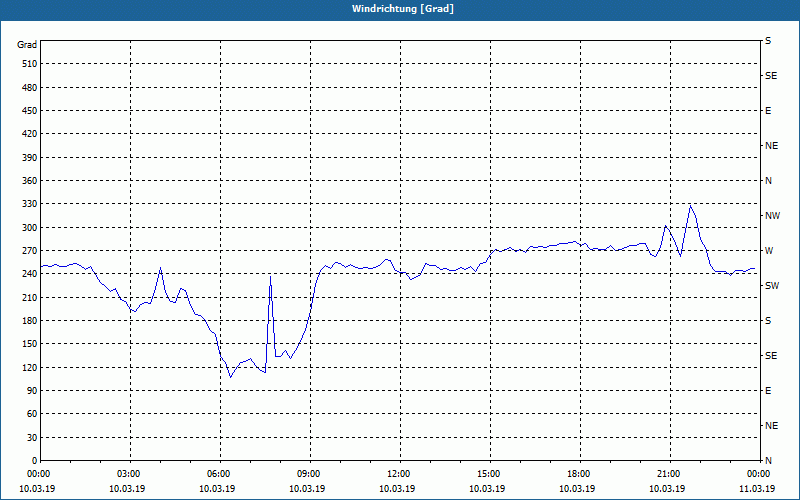800x500 pixels.
Task: Click the lowest curve point just after 06:00
Action: click(x=230, y=377)
